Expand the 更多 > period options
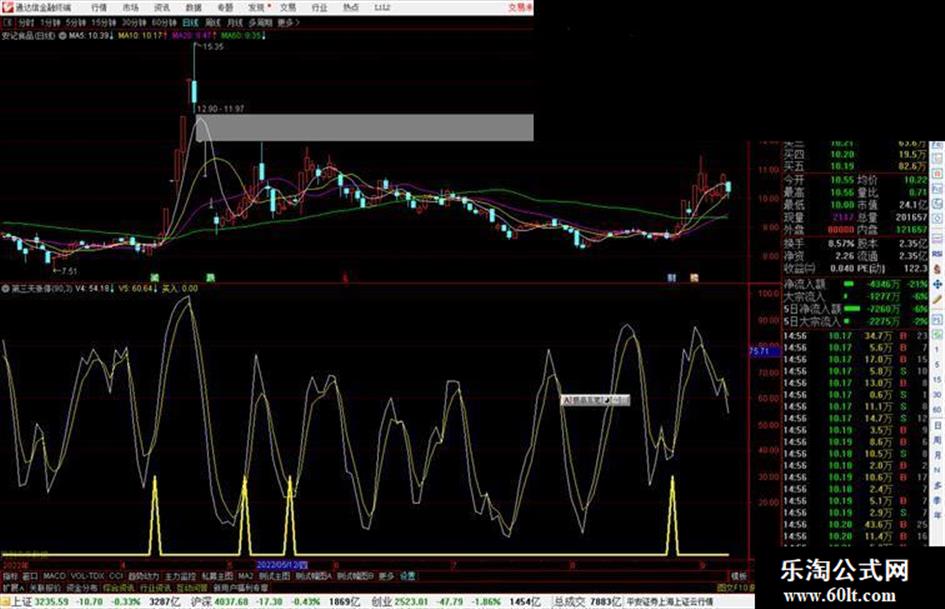945x609 pixels. [288, 22]
